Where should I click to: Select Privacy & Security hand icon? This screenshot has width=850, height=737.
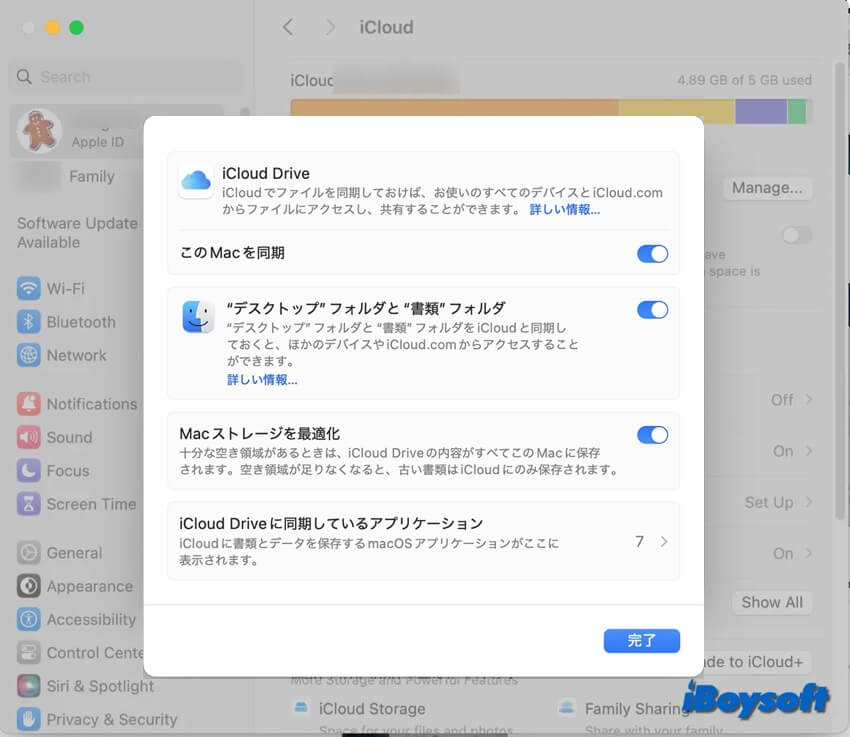tap(28, 720)
